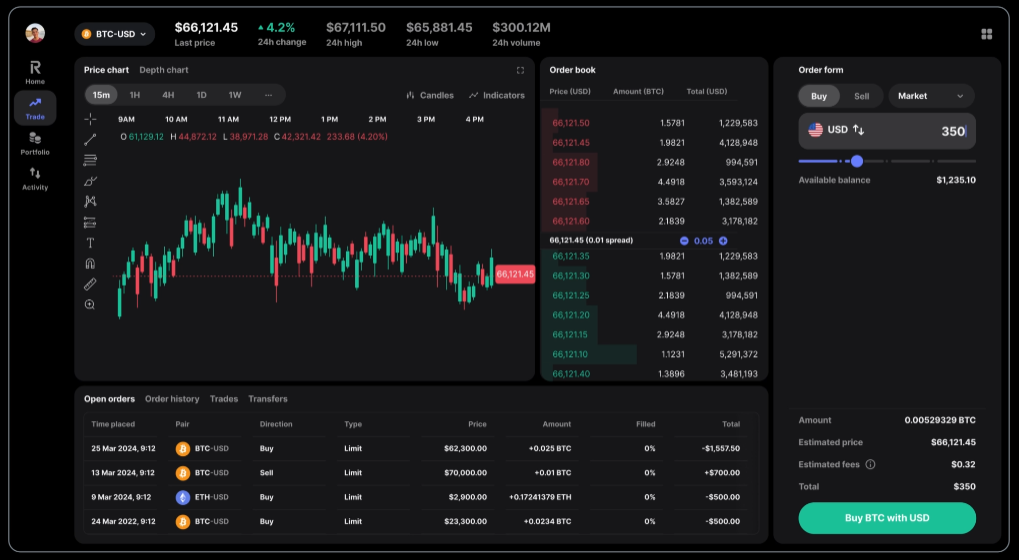Open the BTC-USD pair selector dropdown

pos(114,34)
